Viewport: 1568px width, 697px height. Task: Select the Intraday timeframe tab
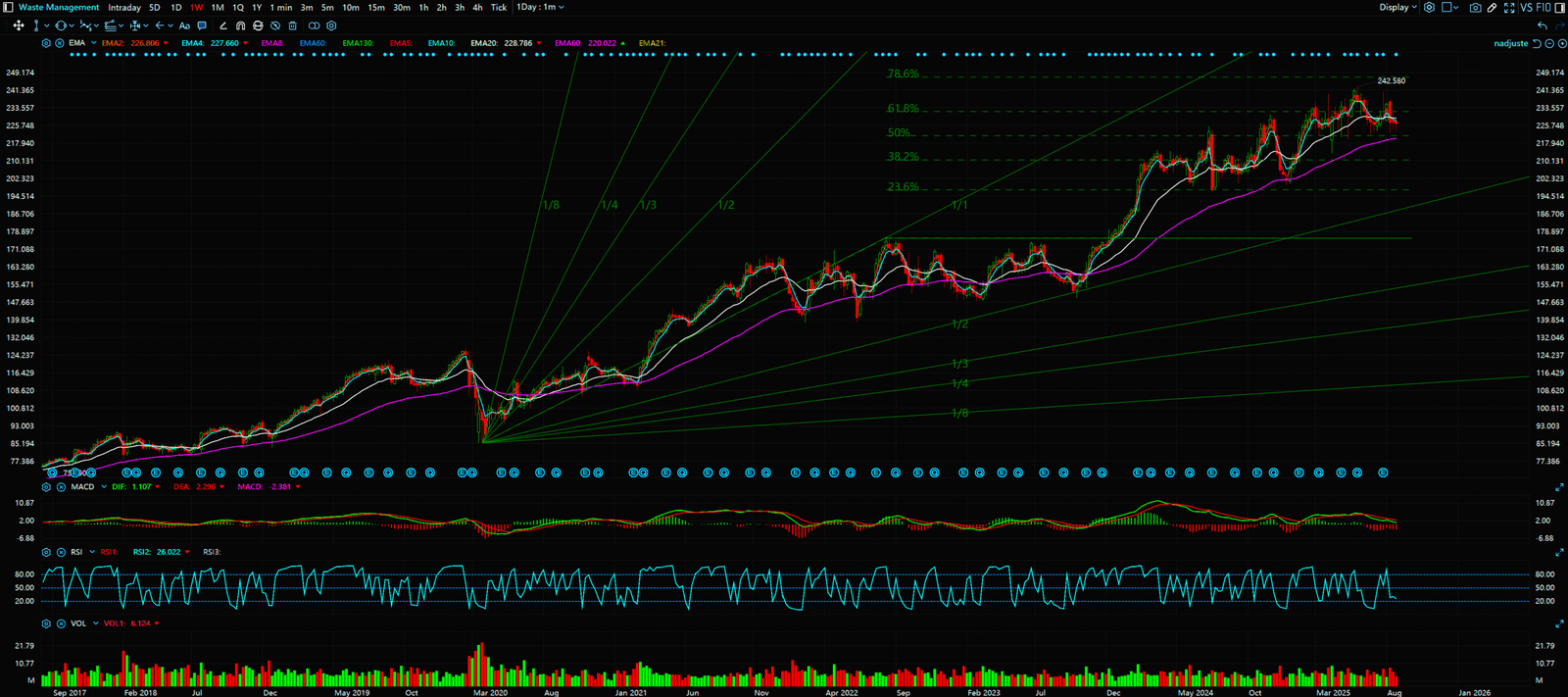click(124, 8)
